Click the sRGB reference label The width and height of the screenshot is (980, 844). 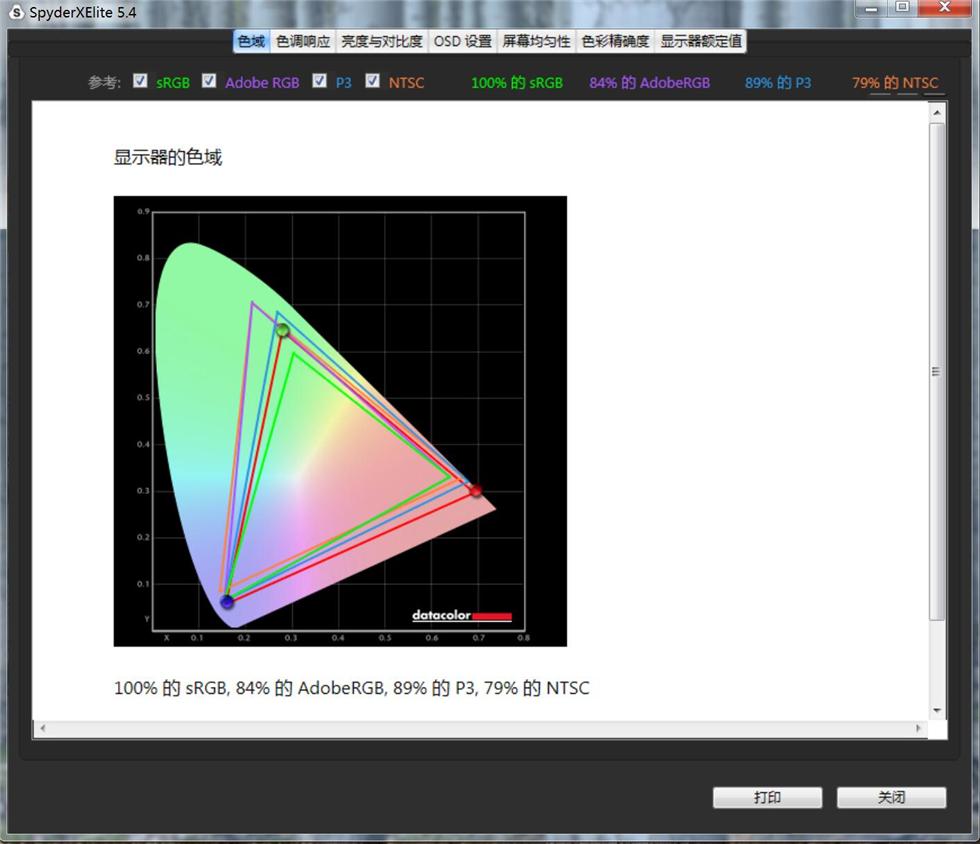pos(172,83)
